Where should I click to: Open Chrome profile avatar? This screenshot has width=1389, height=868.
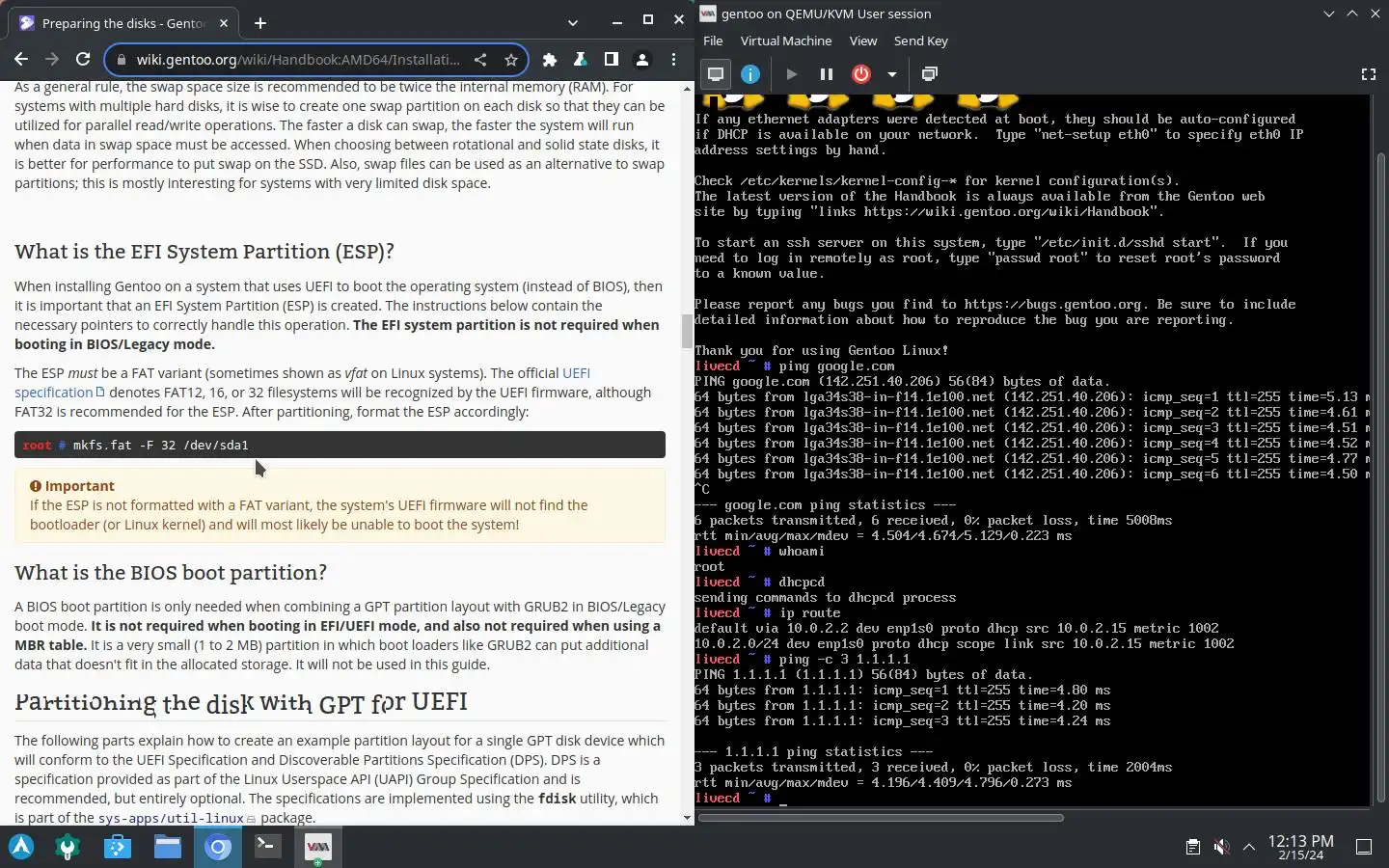click(642, 60)
